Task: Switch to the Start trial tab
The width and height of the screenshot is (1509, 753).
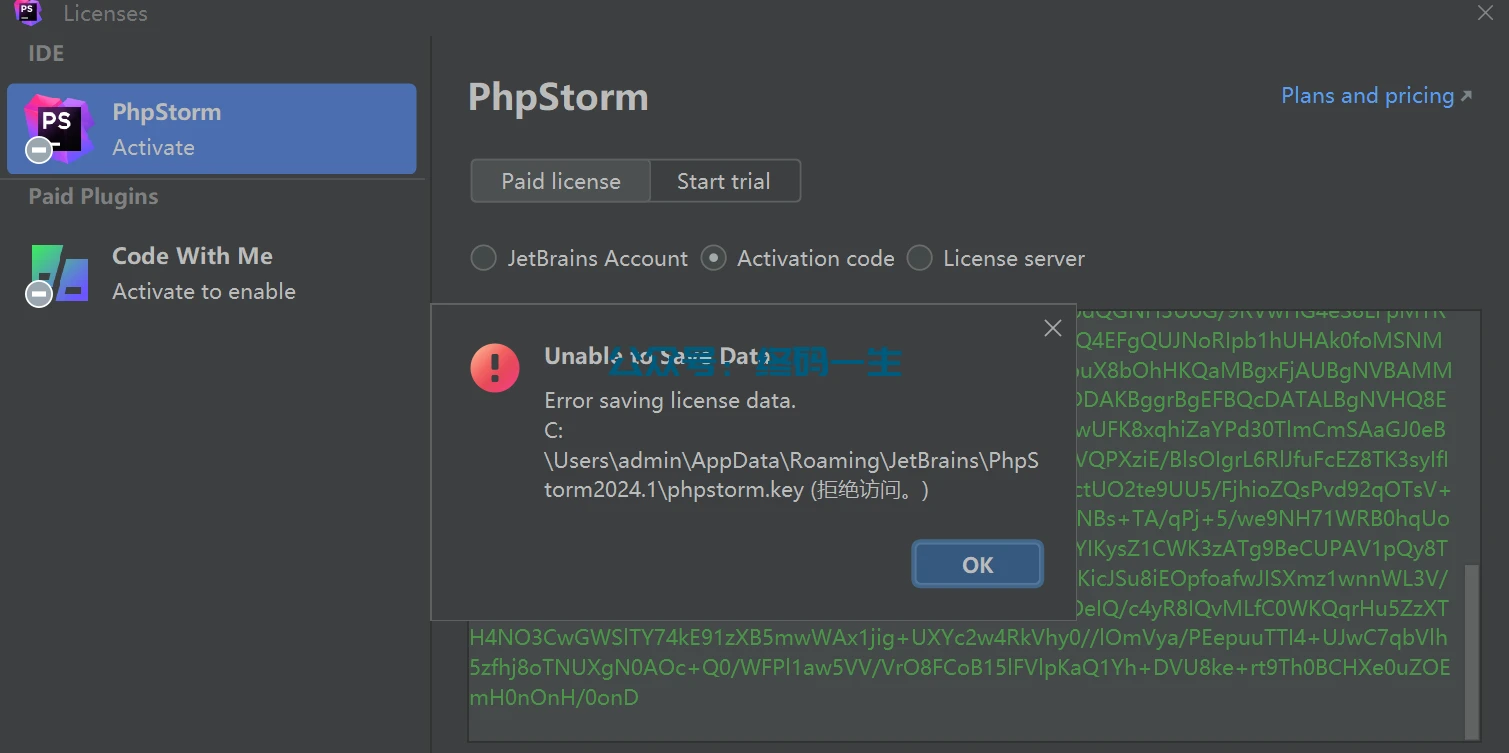Action: click(x=723, y=181)
